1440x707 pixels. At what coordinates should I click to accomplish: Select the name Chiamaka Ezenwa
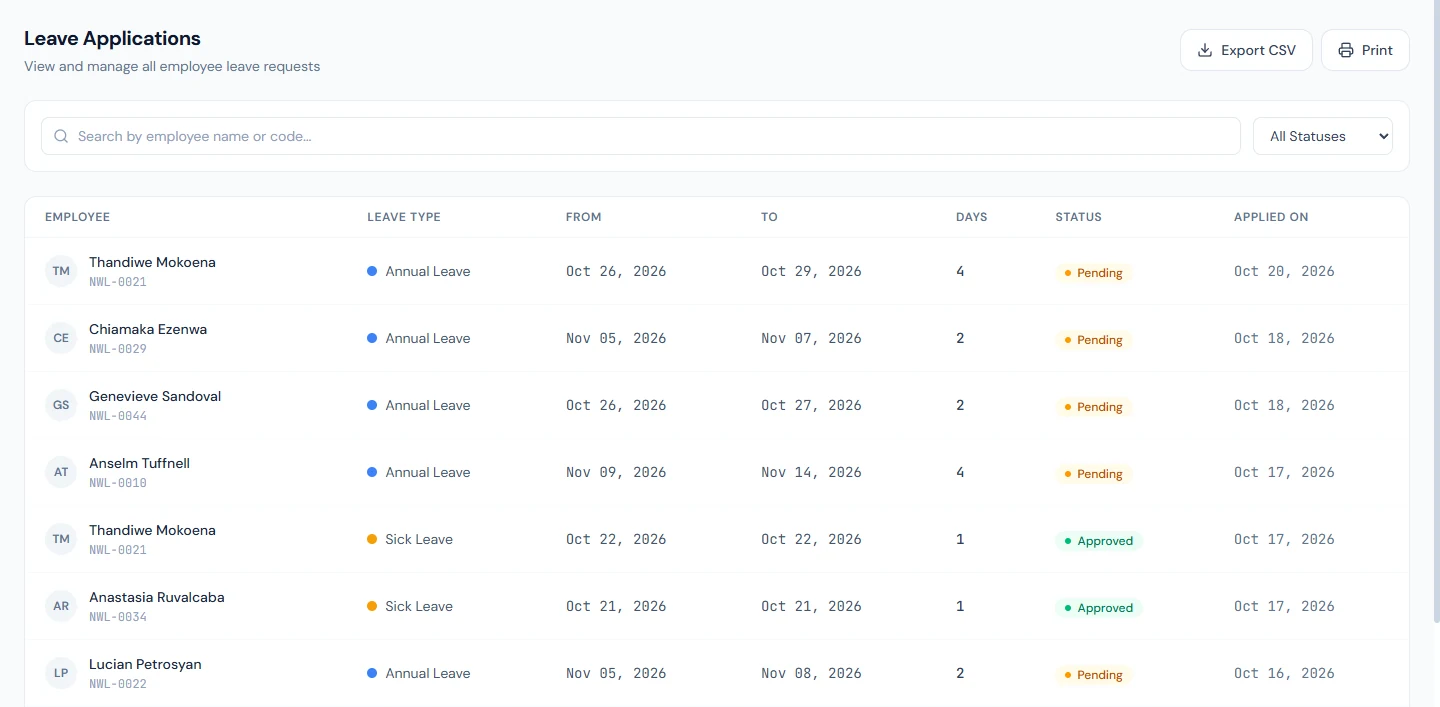[x=148, y=329]
